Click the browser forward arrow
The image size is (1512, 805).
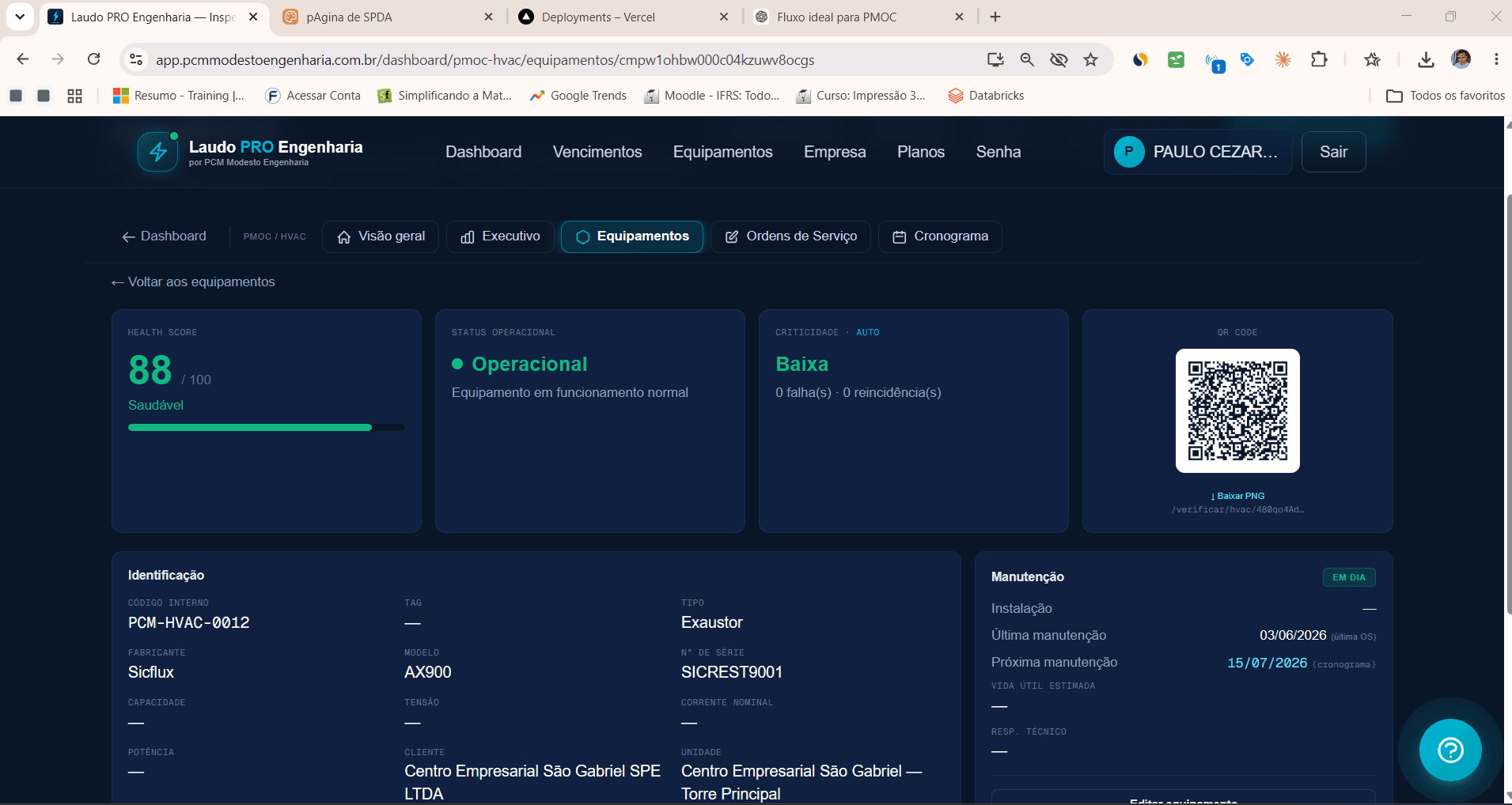pyautogui.click(x=58, y=59)
